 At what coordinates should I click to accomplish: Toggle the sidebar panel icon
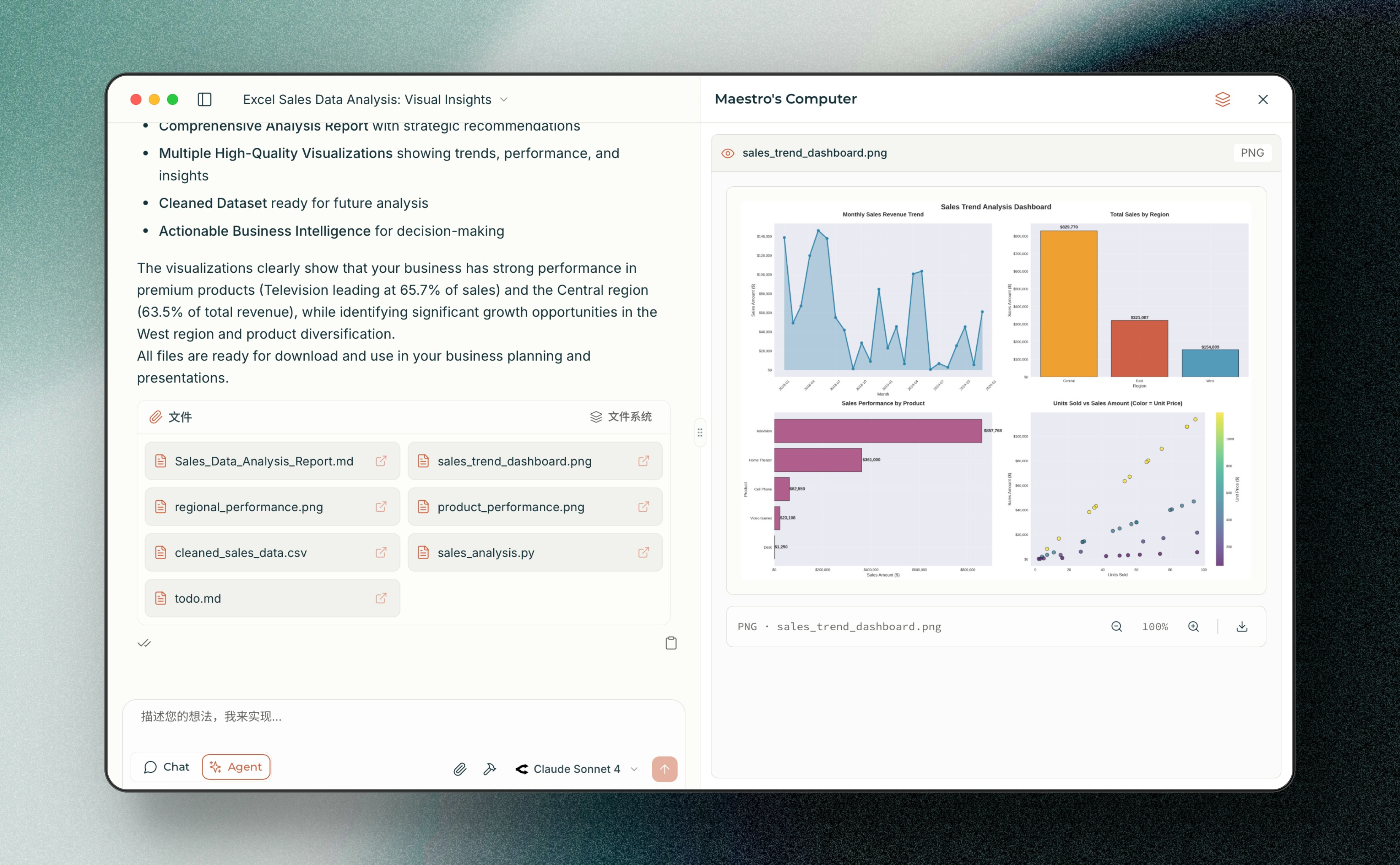pyautogui.click(x=204, y=99)
